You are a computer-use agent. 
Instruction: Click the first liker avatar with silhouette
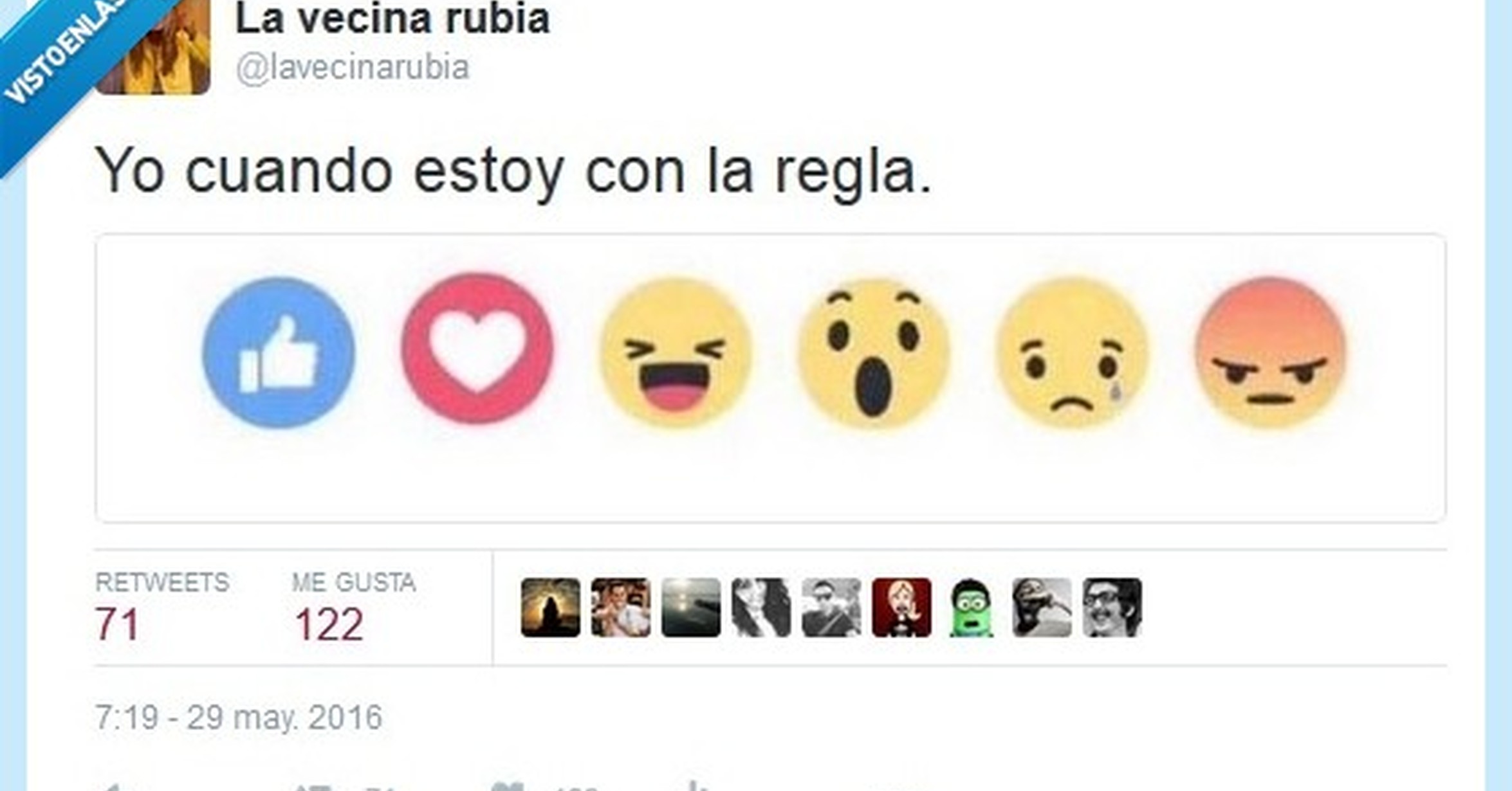coord(550,608)
